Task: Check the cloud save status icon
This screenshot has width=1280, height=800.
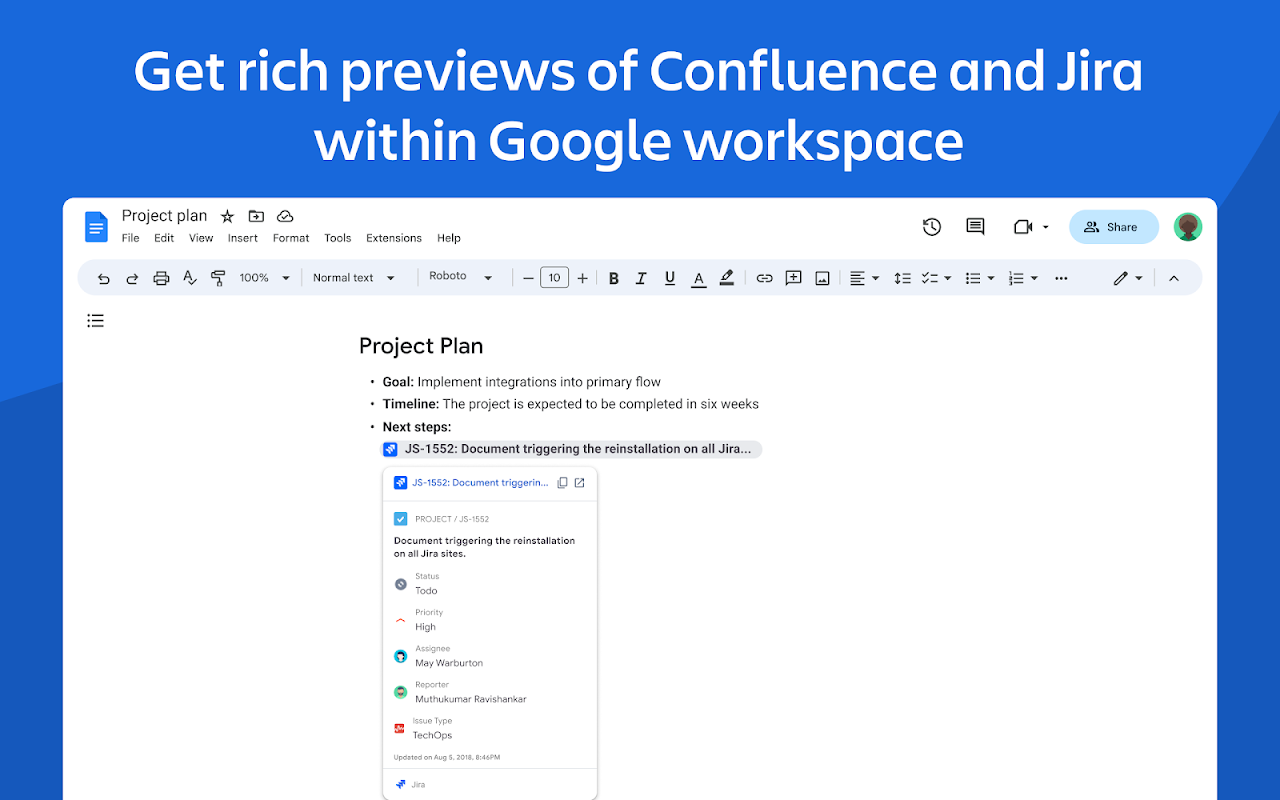Action: [x=285, y=216]
